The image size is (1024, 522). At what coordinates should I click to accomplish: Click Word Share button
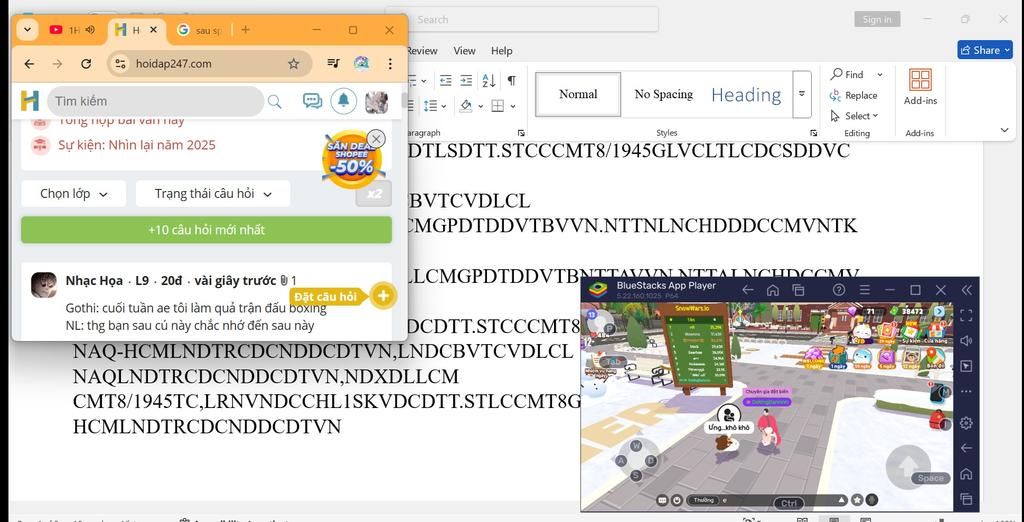(x=985, y=50)
